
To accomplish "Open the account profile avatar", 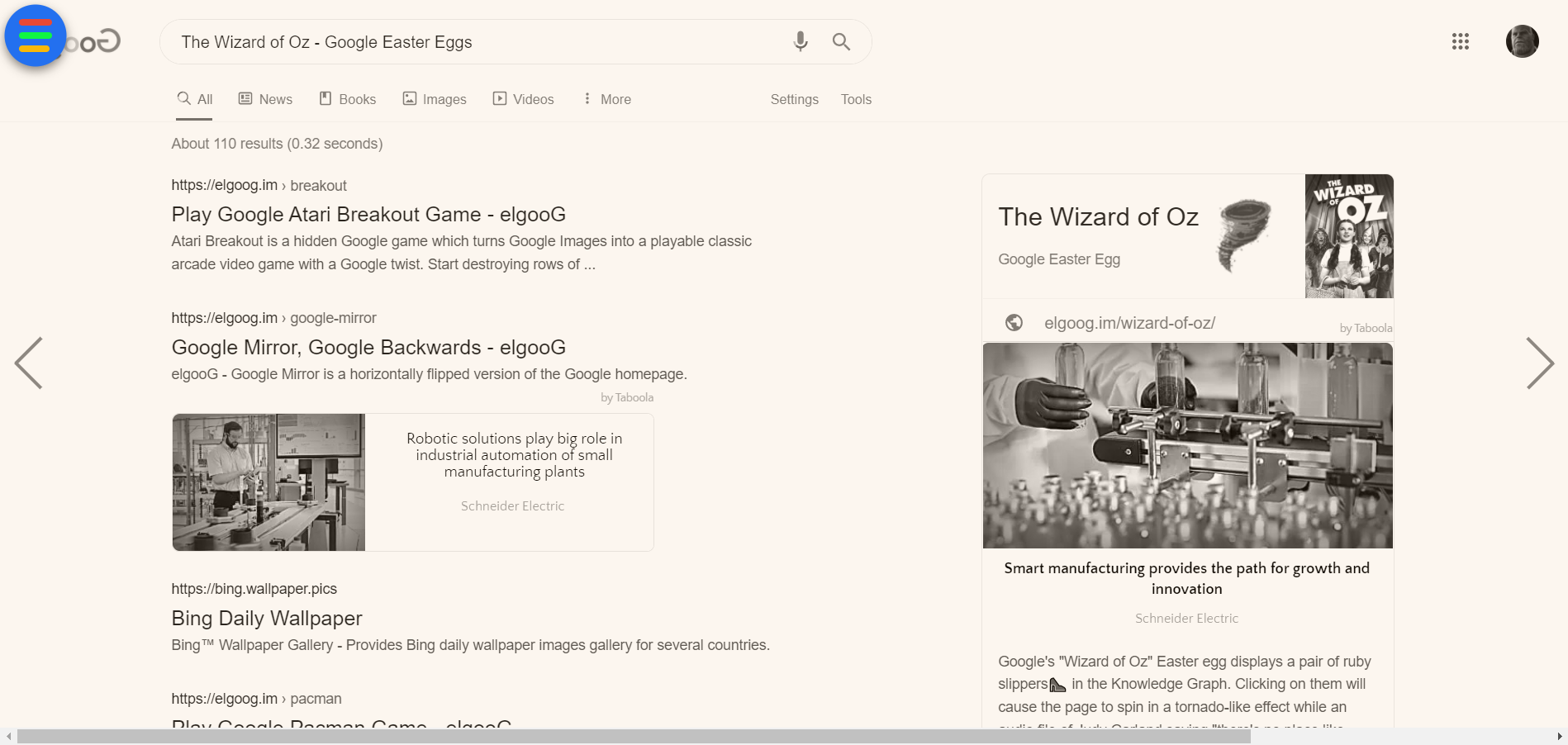I will [1522, 41].
